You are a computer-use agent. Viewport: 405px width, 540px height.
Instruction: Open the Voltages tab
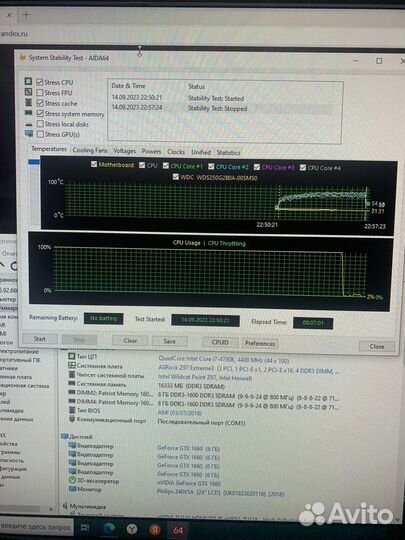click(x=124, y=151)
